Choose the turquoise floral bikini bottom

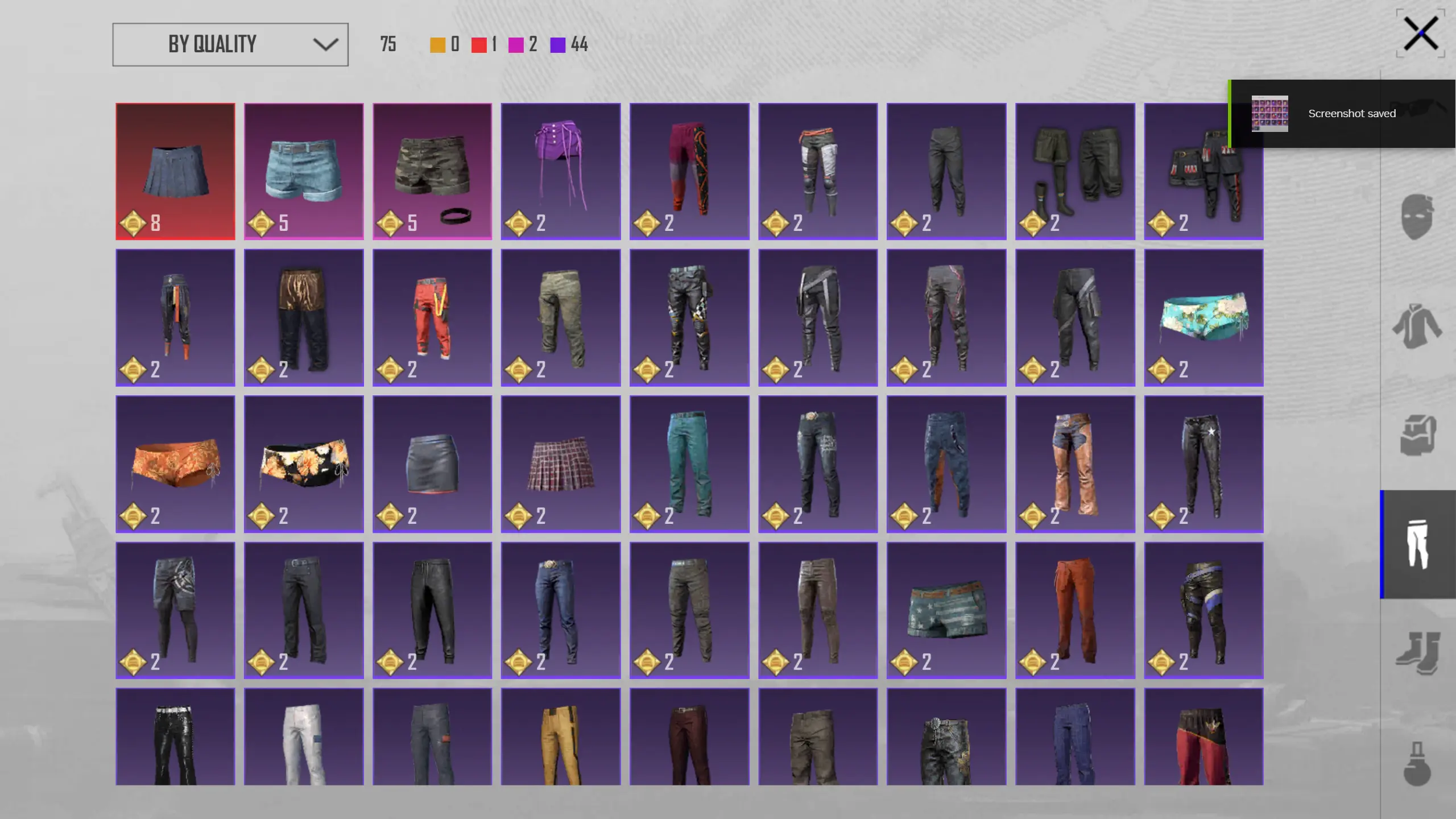point(1203,317)
